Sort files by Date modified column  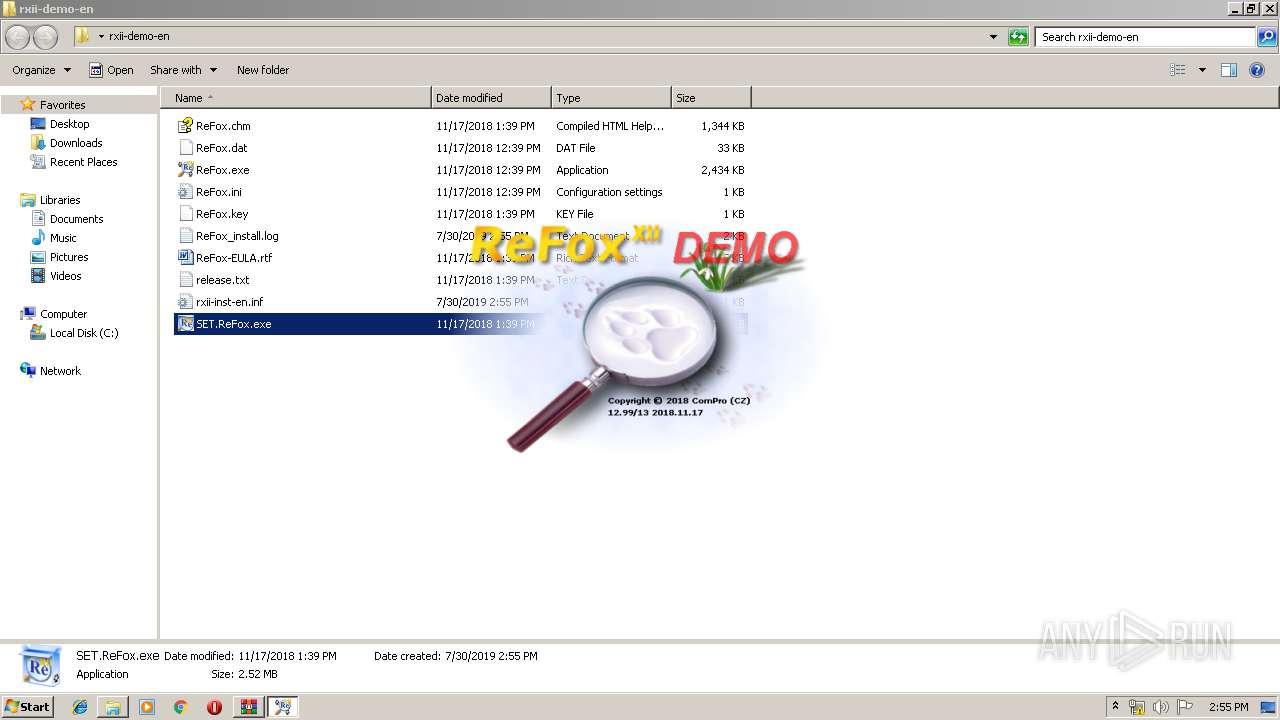click(x=491, y=98)
